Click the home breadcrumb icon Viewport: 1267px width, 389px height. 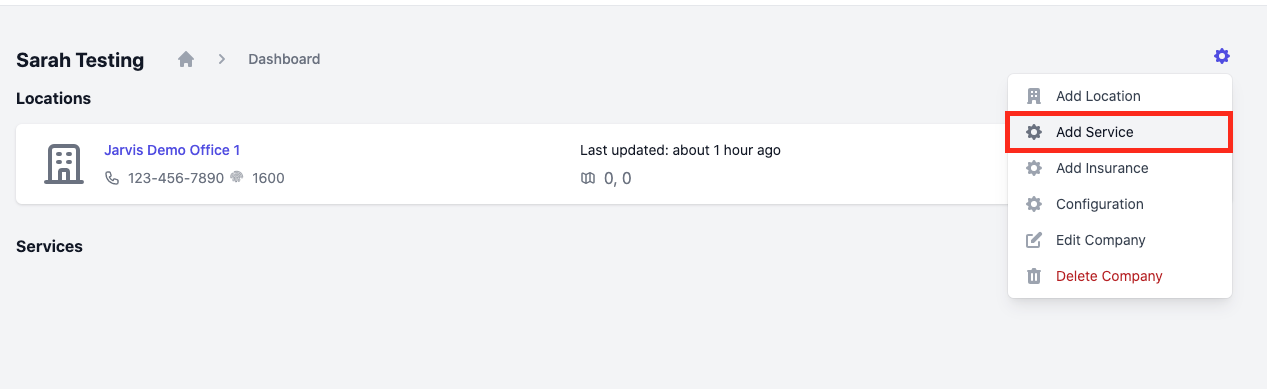[186, 59]
